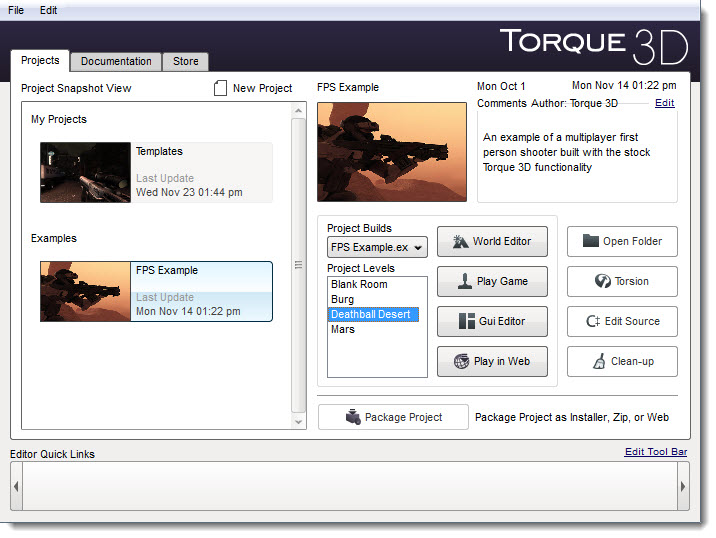Select the FPS Example entry title in list
The image size is (716, 538).
point(167,270)
